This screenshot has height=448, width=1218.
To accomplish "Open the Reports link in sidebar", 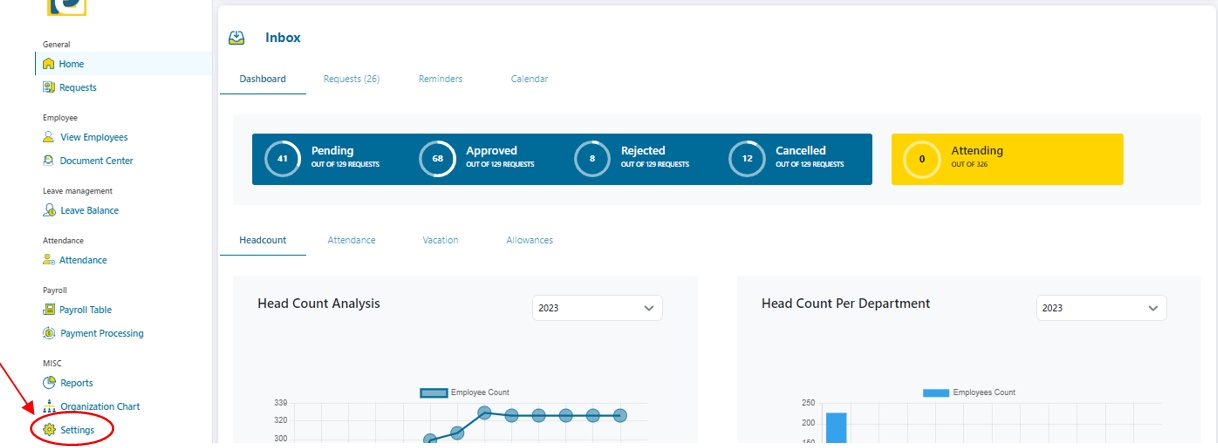I will tap(76, 383).
